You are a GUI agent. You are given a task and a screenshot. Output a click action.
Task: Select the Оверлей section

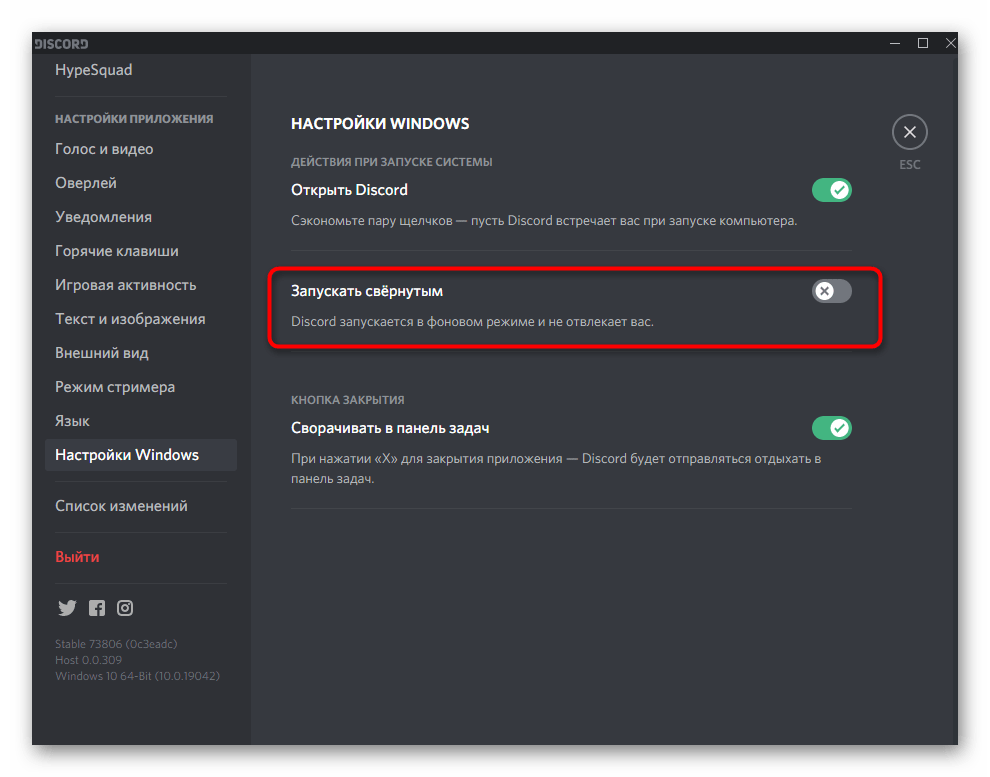tap(86, 183)
